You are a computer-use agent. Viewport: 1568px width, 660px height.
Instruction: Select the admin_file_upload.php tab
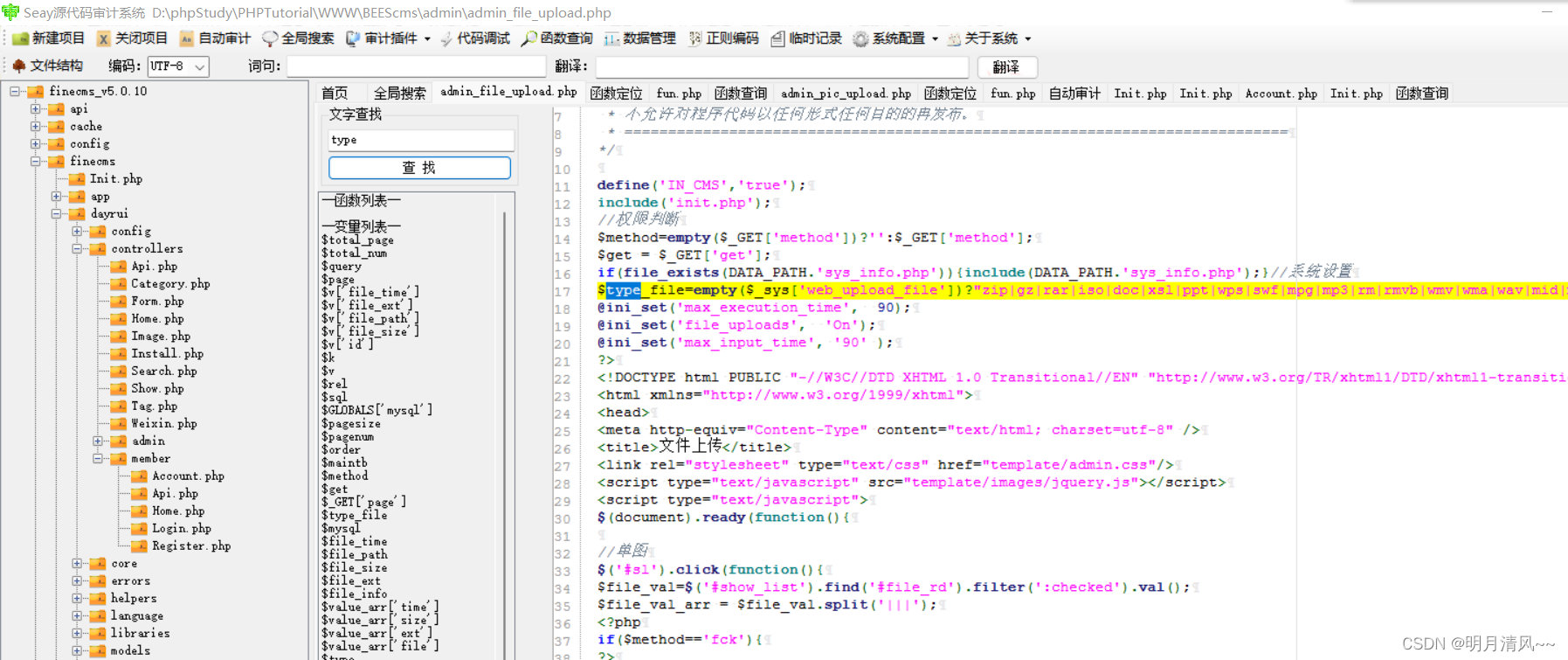[508, 92]
